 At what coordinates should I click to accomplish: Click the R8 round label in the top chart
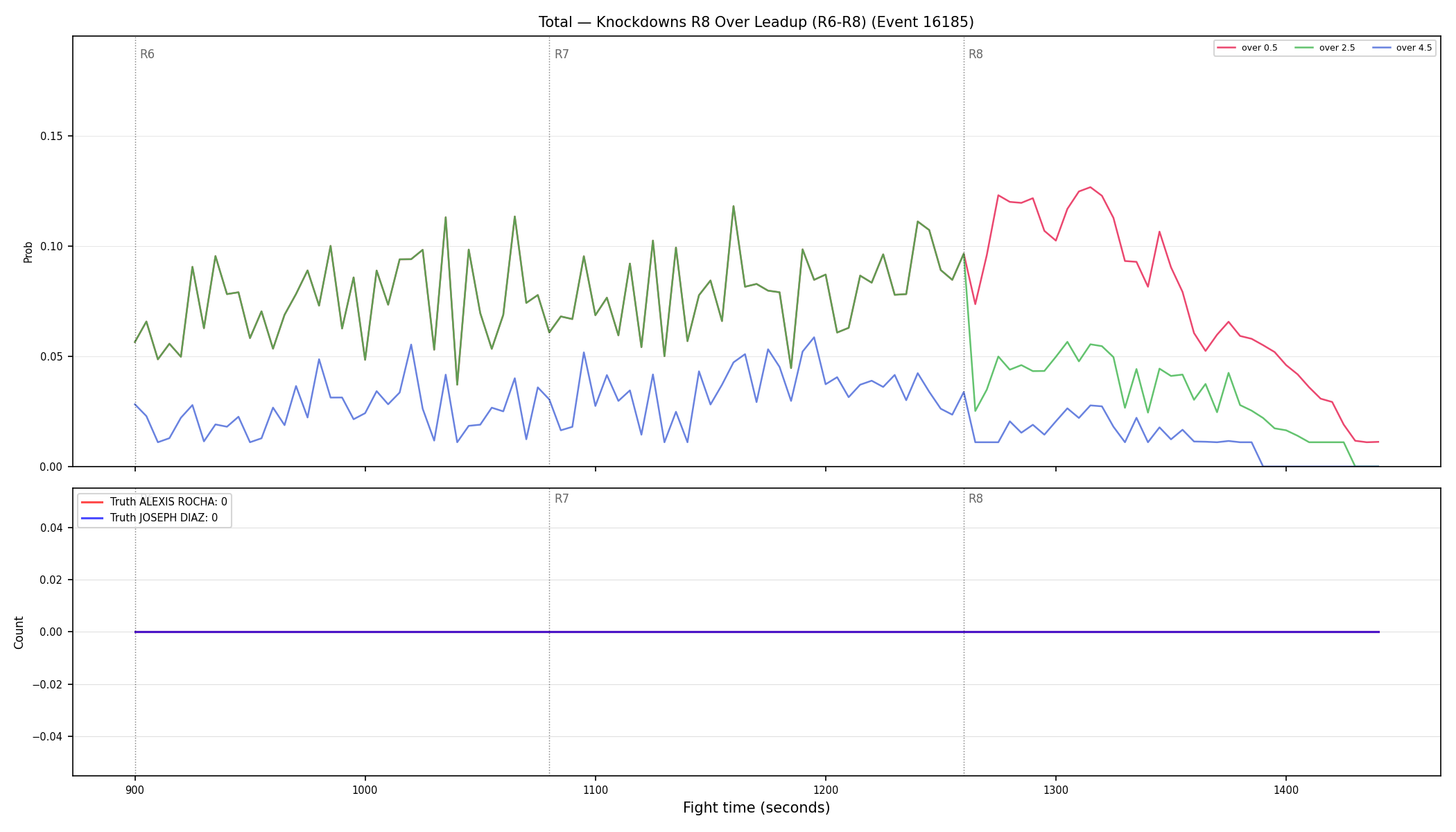click(x=976, y=54)
